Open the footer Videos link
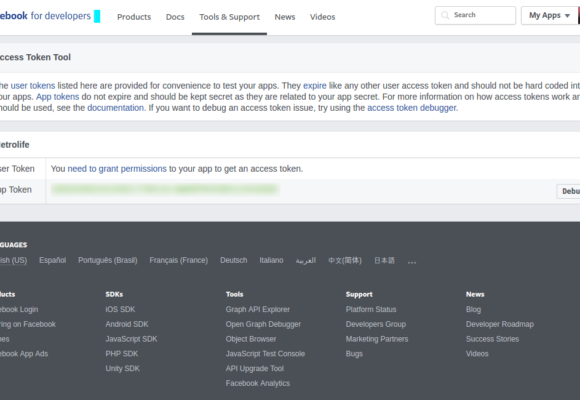580x400 pixels. coord(477,354)
